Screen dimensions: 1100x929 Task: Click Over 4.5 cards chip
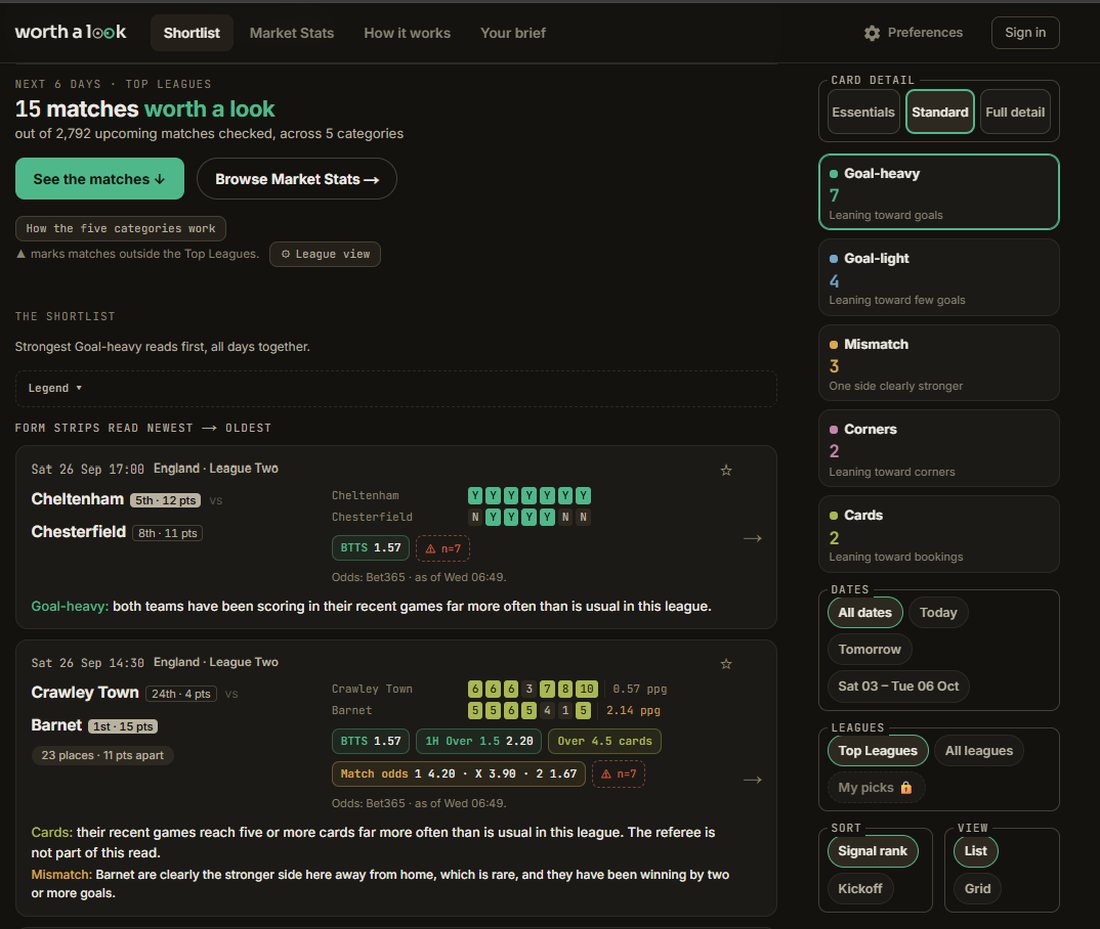click(x=604, y=741)
